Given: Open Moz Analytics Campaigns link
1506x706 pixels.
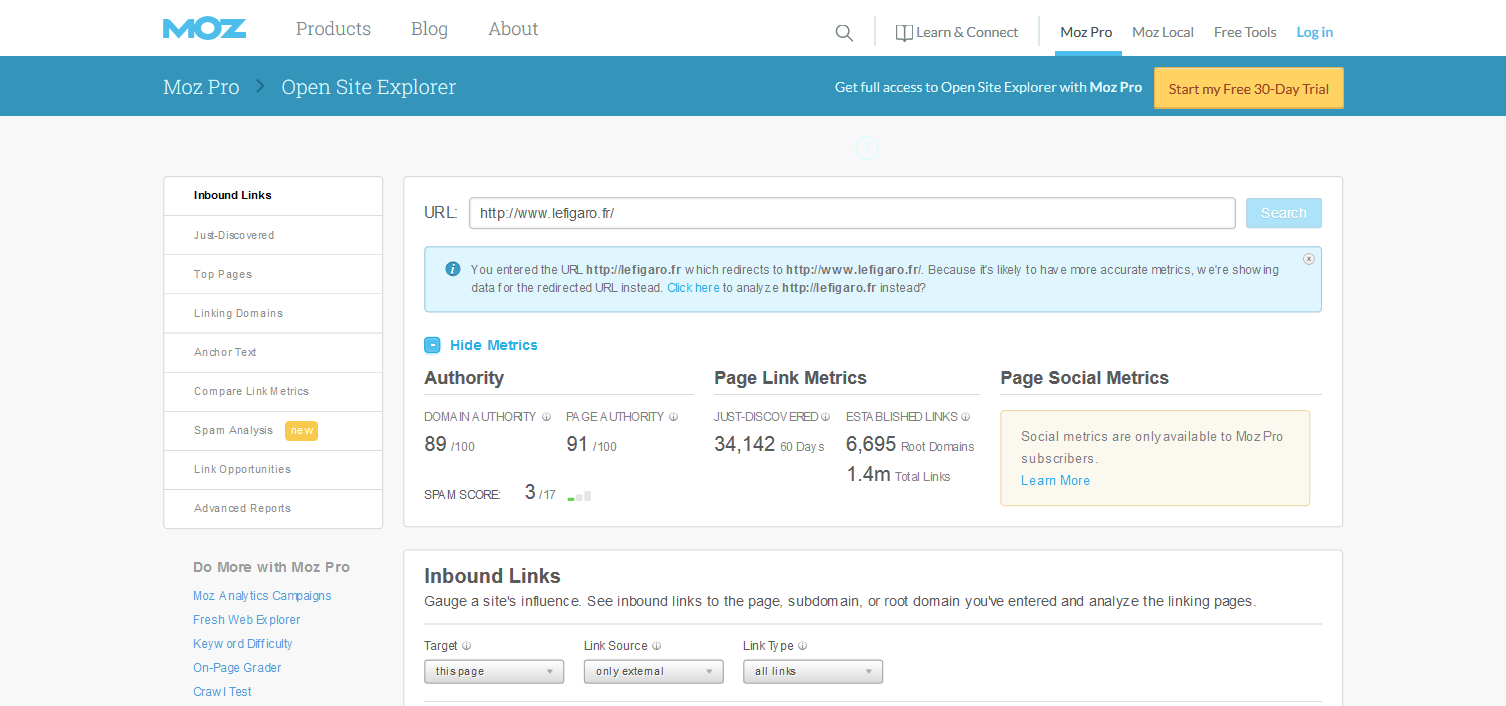Looking at the screenshot, I should [262, 596].
